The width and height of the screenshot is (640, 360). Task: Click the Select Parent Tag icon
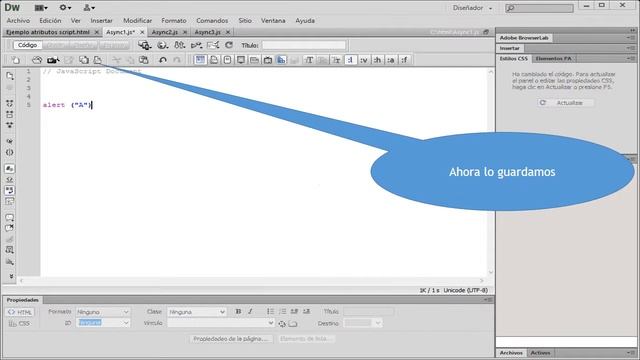[10, 141]
